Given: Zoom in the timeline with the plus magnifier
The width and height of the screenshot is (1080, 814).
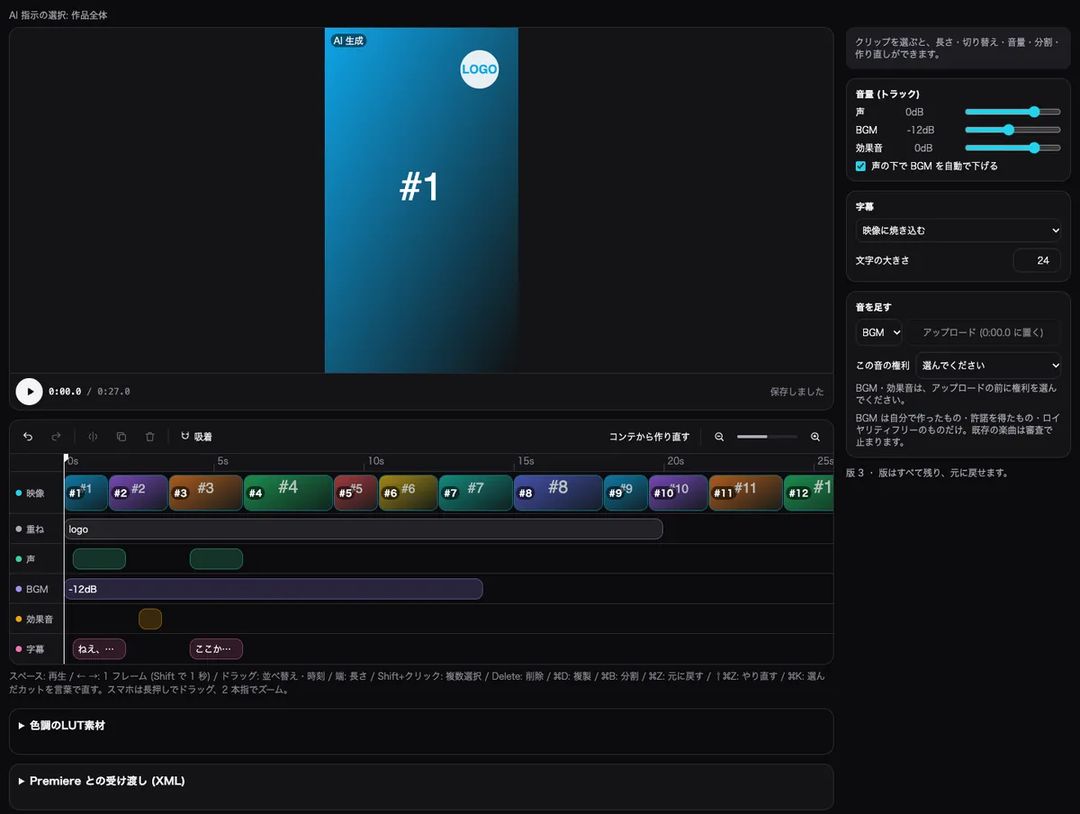Looking at the screenshot, I should tap(815, 437).
